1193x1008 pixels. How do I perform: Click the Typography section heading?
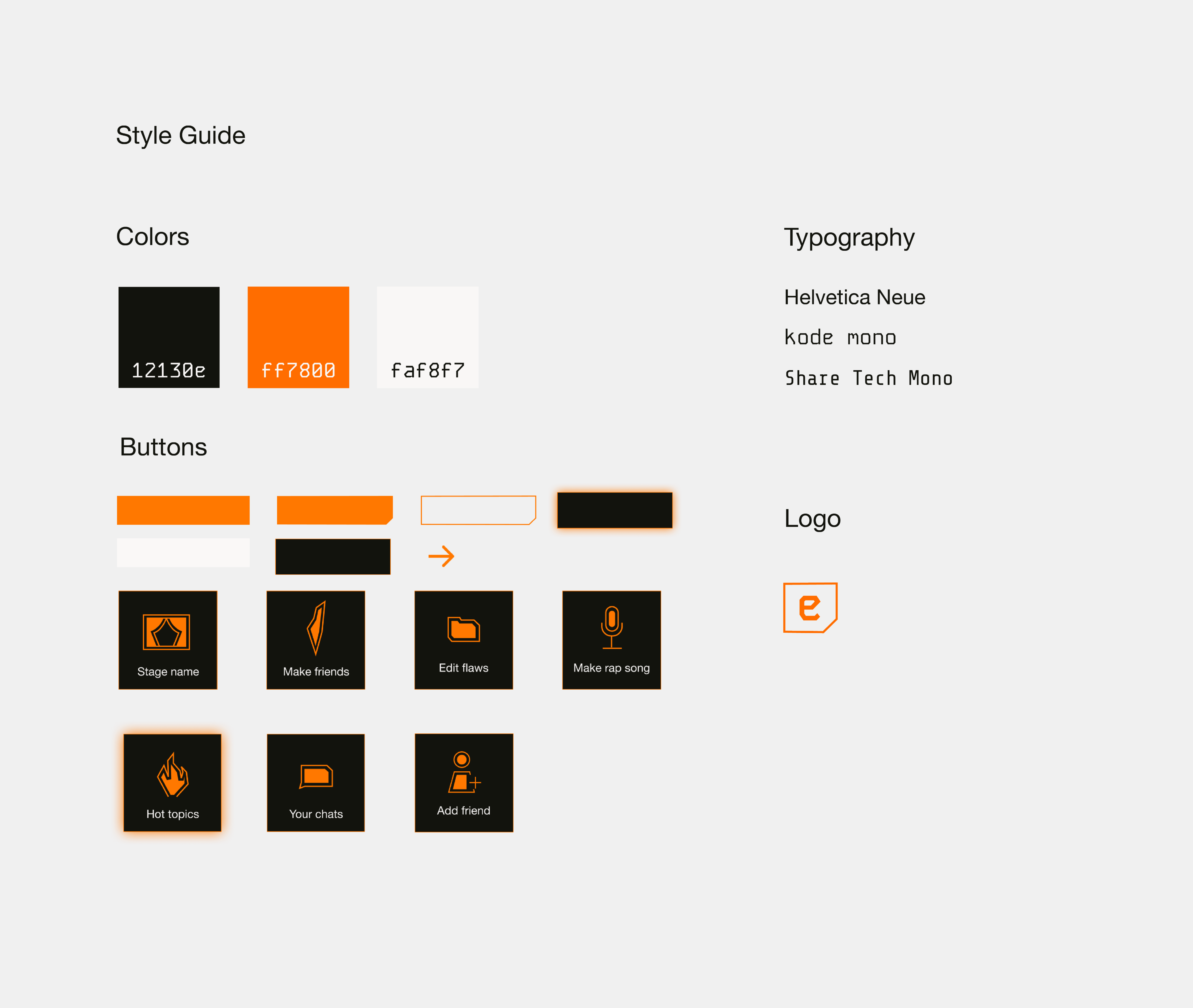pyautogui.click(x=849, y=238)
